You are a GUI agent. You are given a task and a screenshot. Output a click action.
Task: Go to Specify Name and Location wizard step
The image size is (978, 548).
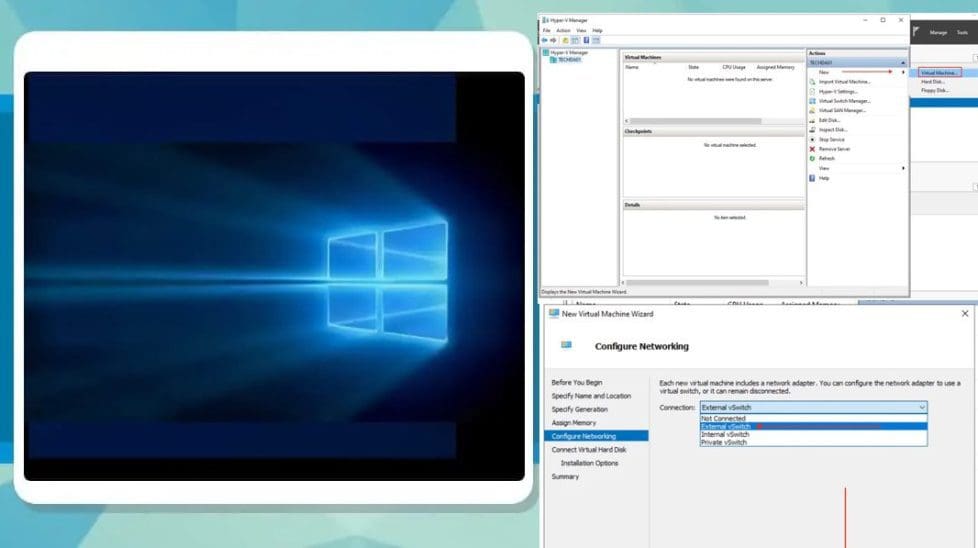click(591, 396)
